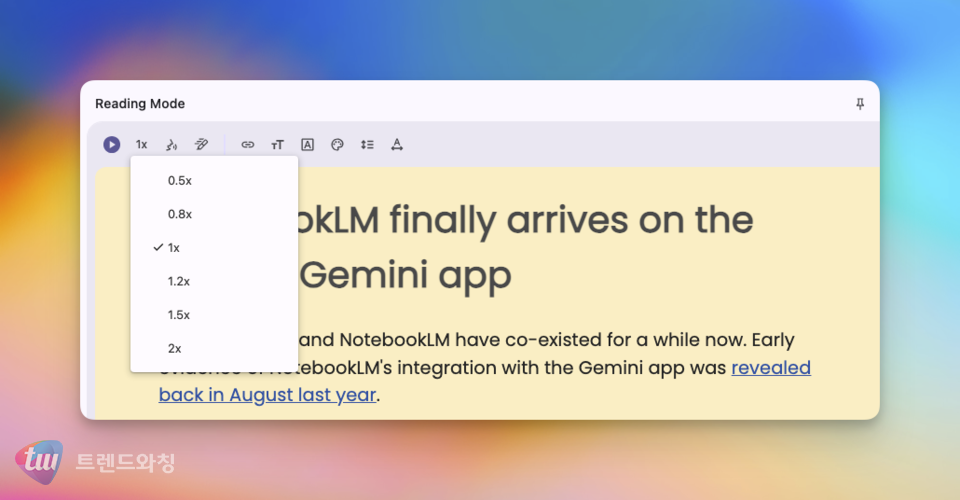The height and width of the screenshot is (500, 960).
Task: Open the font size icon
Action: point(277,145)
